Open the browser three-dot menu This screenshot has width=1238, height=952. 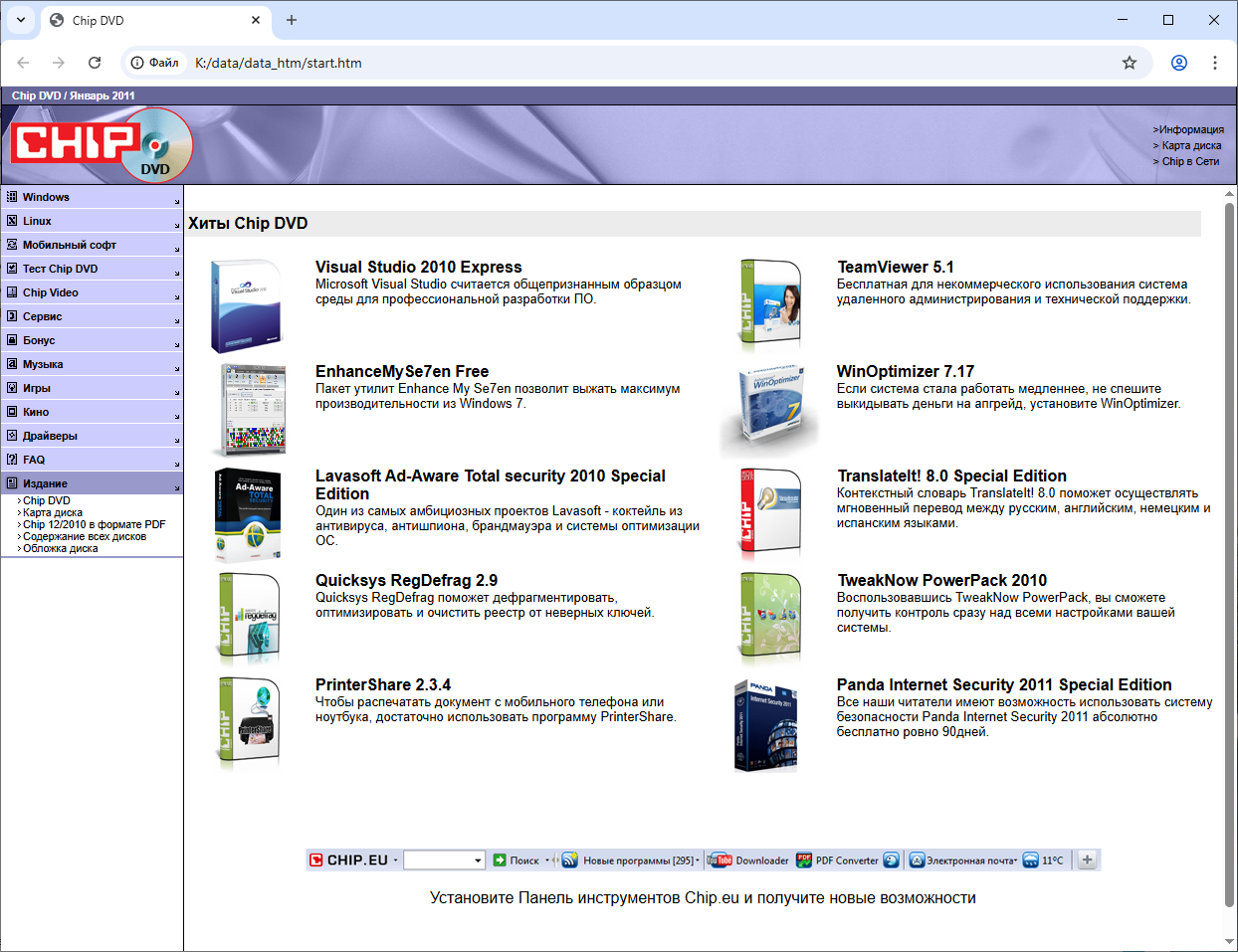pos(1215,63)
